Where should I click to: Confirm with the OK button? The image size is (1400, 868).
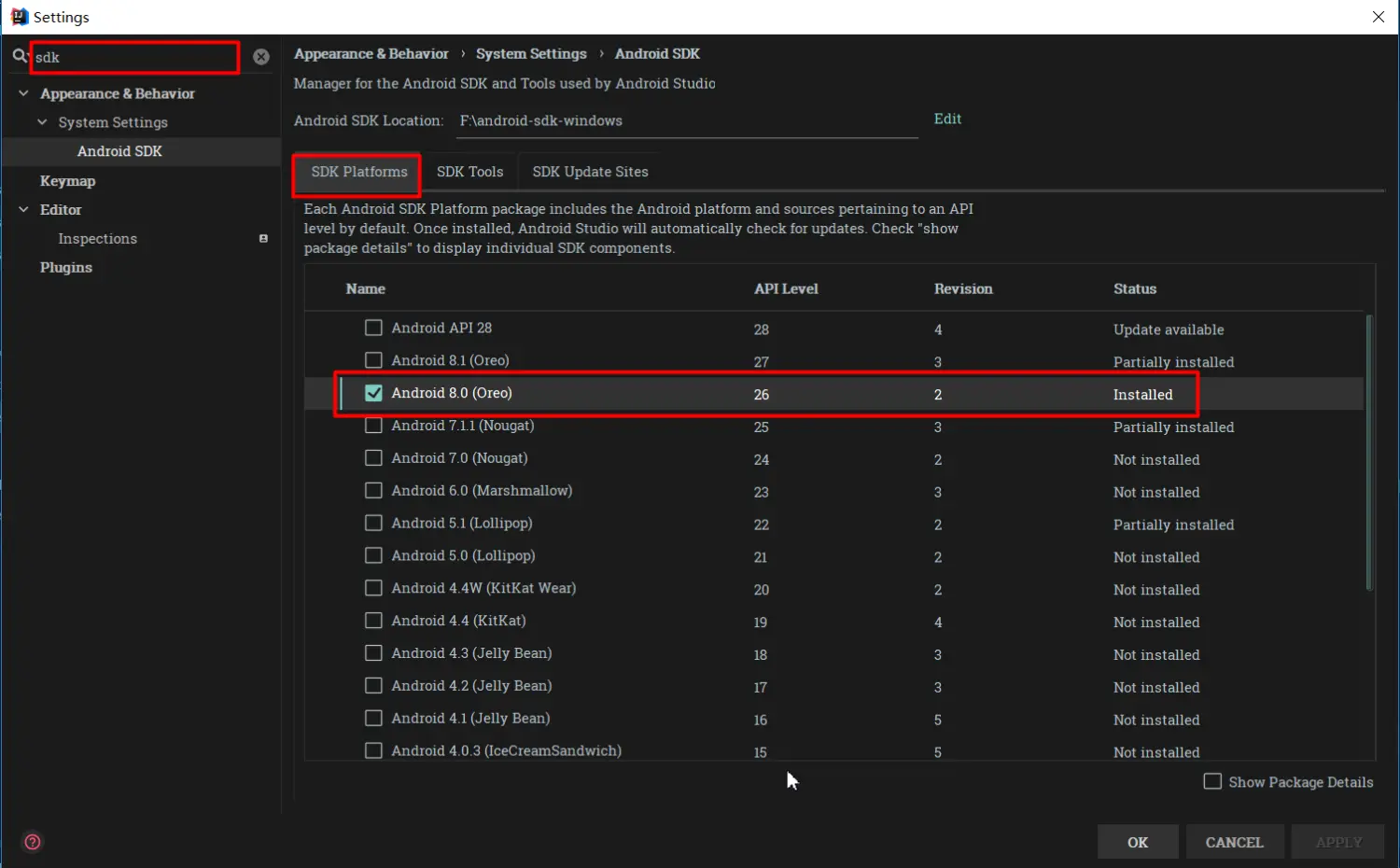1138,842
